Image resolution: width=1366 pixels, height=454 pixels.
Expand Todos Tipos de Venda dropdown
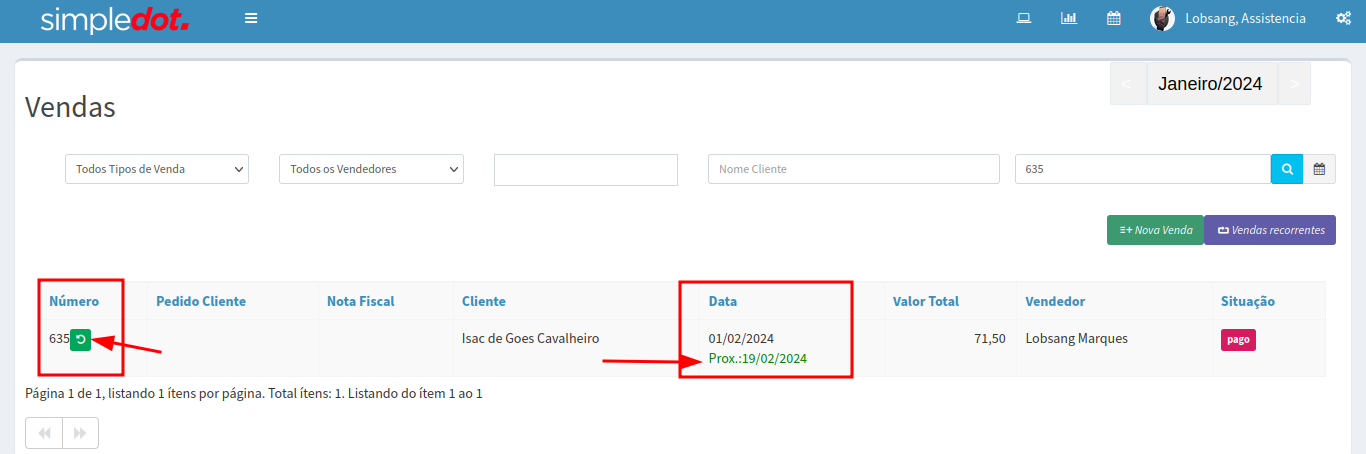(x=156, y=169)
